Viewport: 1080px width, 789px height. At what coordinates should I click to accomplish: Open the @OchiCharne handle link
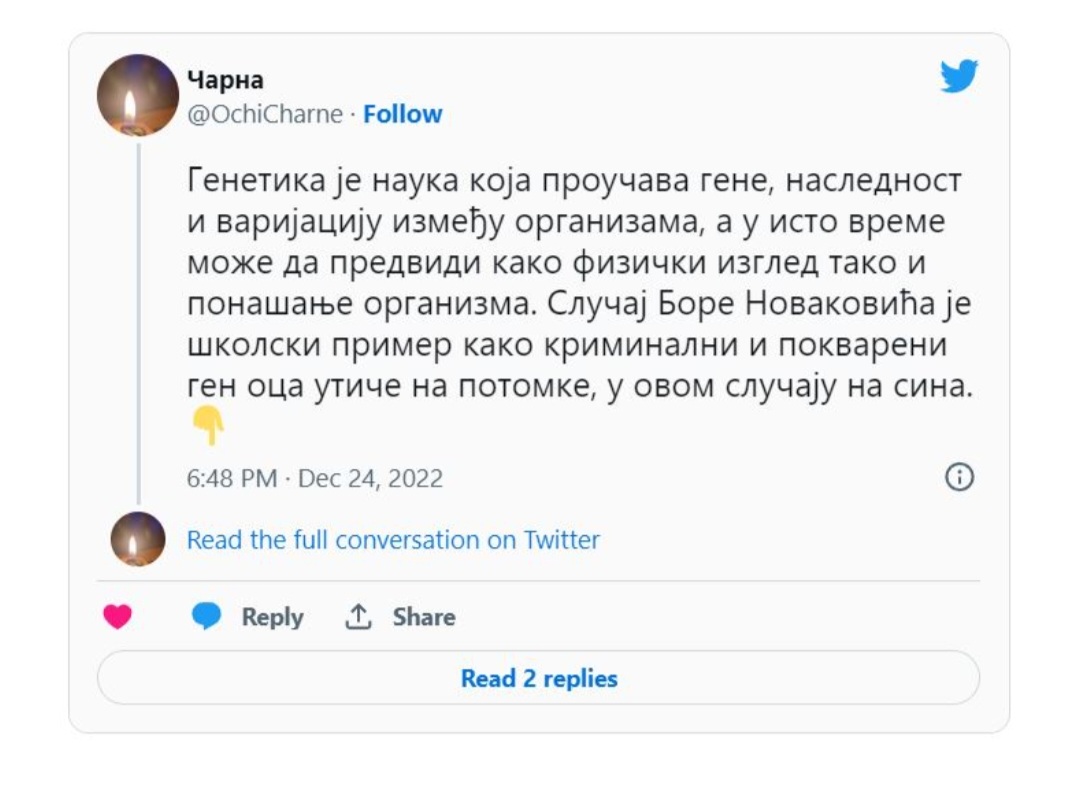(x=265, y=114)
